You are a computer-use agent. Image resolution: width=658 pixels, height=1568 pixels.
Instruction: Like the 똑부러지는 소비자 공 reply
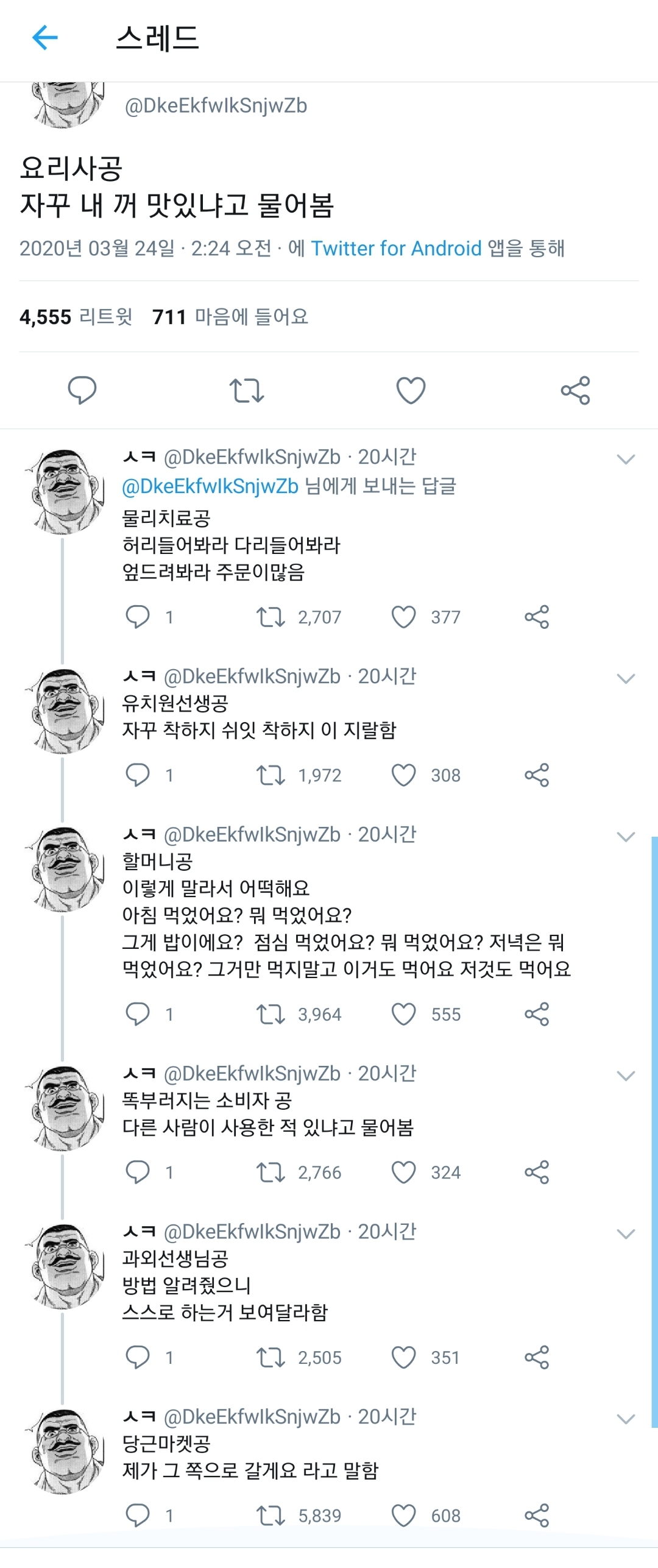coord(405,1172)
